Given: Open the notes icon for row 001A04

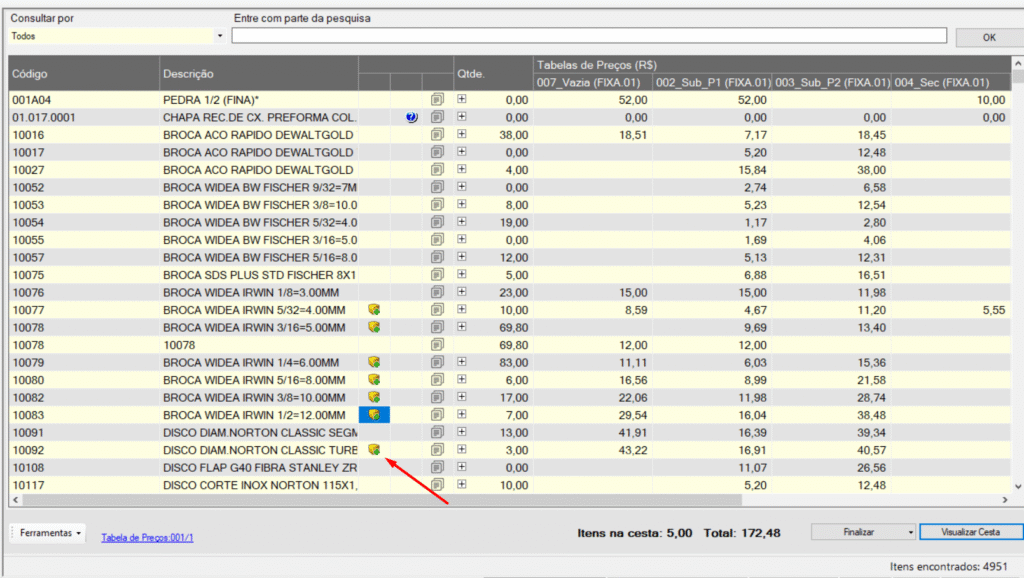Looking at the screenshot, I should tap(437, 100).
